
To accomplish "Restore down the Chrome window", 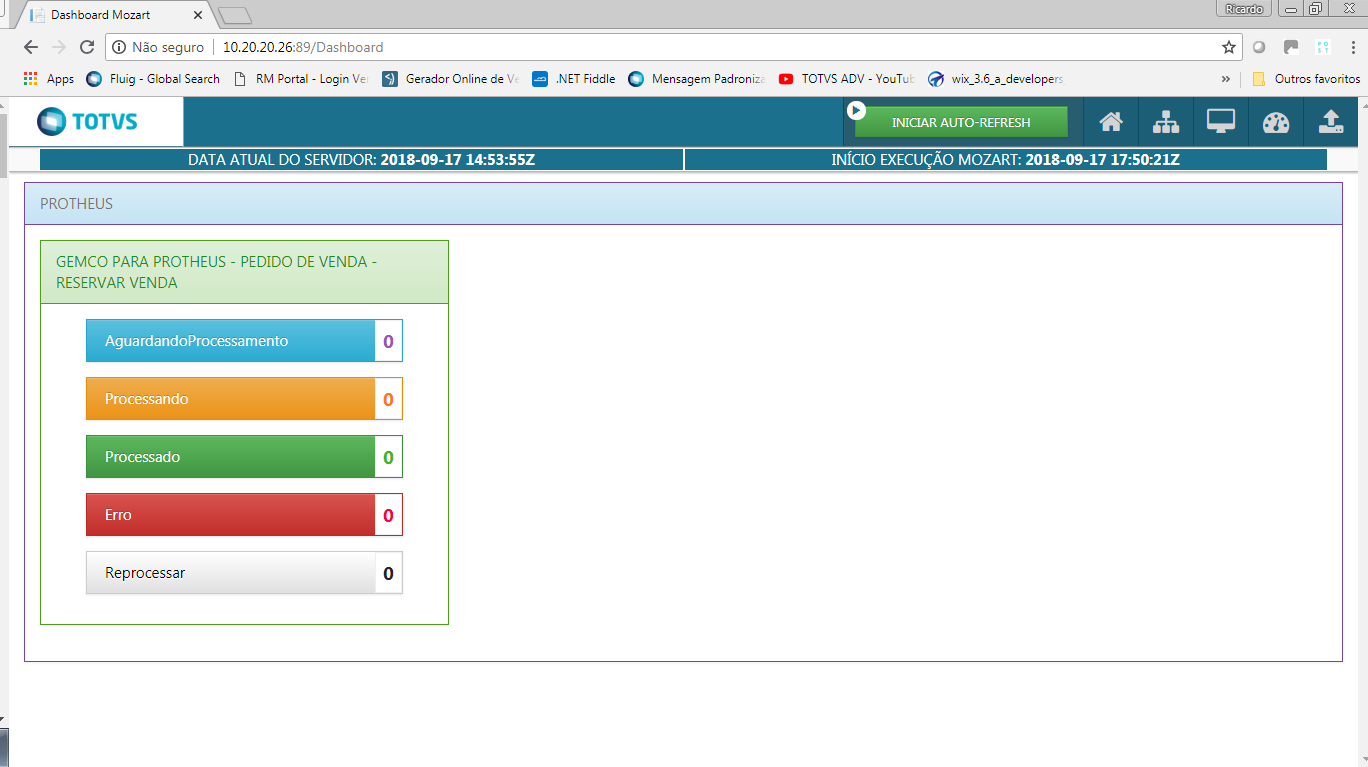I will (1317, 9).
